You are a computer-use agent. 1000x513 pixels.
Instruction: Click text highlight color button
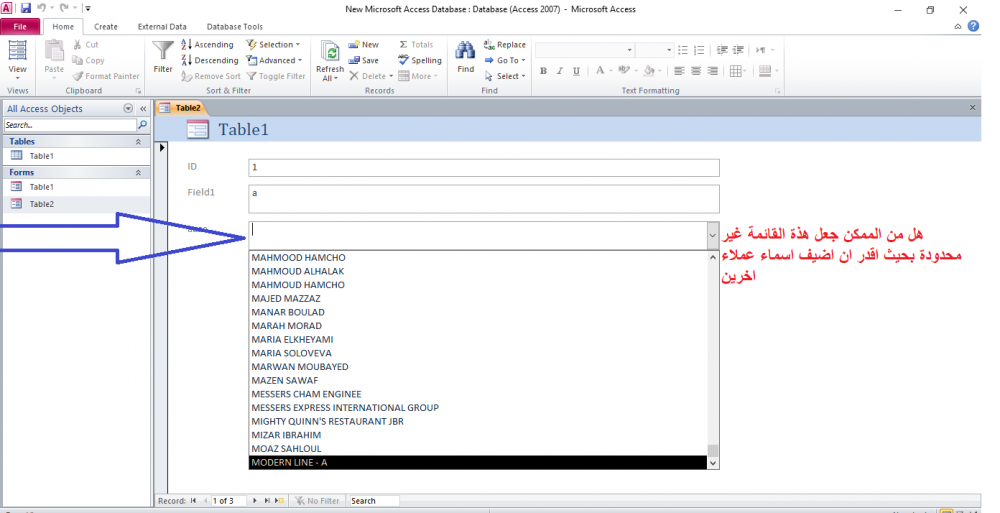tap(624, 71)
